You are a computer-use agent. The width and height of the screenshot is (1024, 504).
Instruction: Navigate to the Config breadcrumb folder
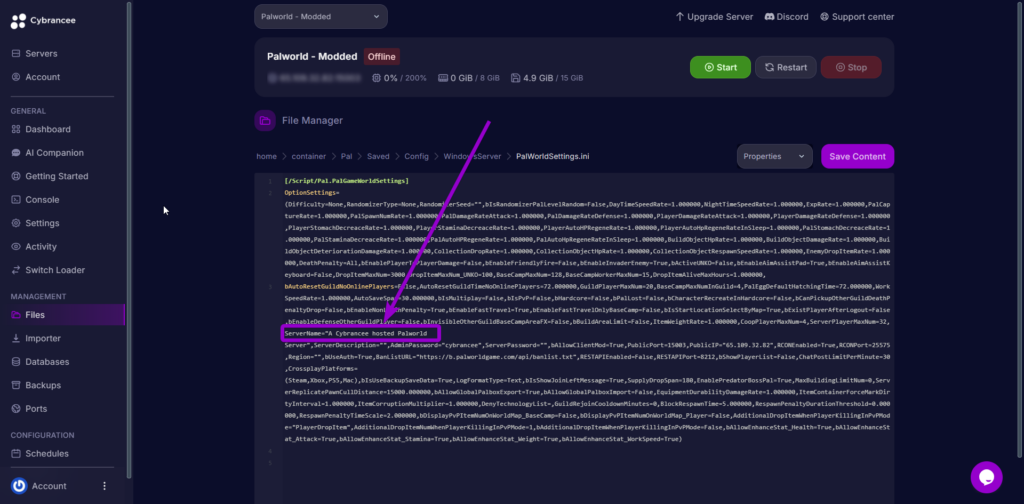click(x=417, y=157)
